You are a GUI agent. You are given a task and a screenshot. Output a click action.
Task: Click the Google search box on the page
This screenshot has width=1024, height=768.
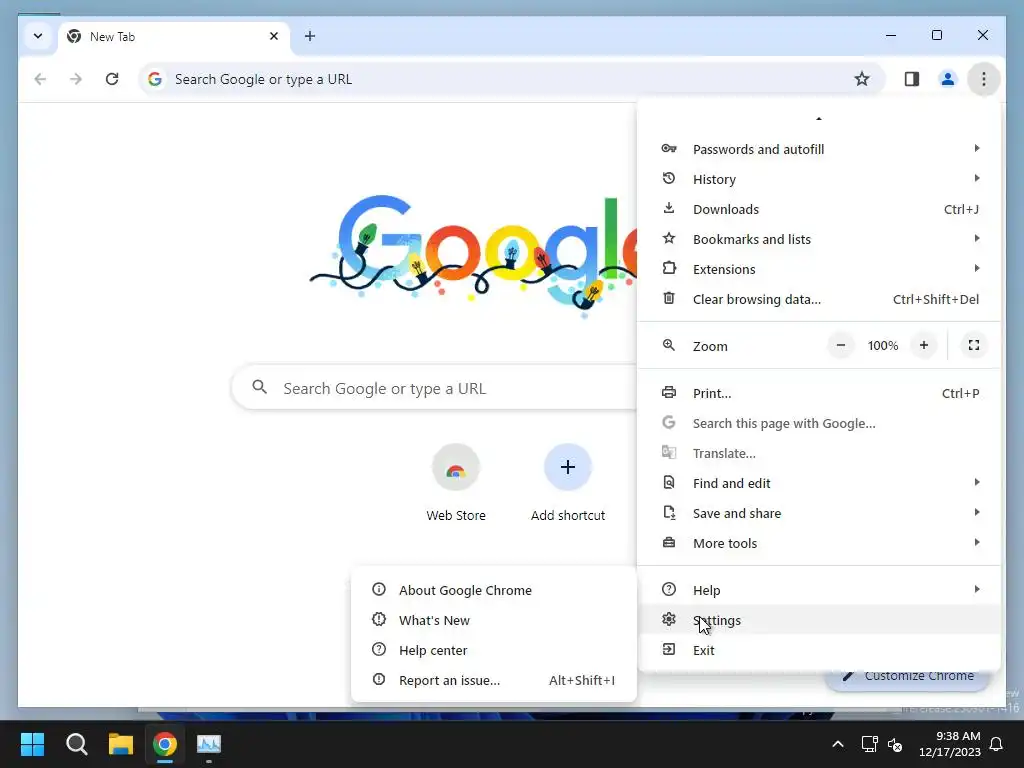tap(435, 389)
